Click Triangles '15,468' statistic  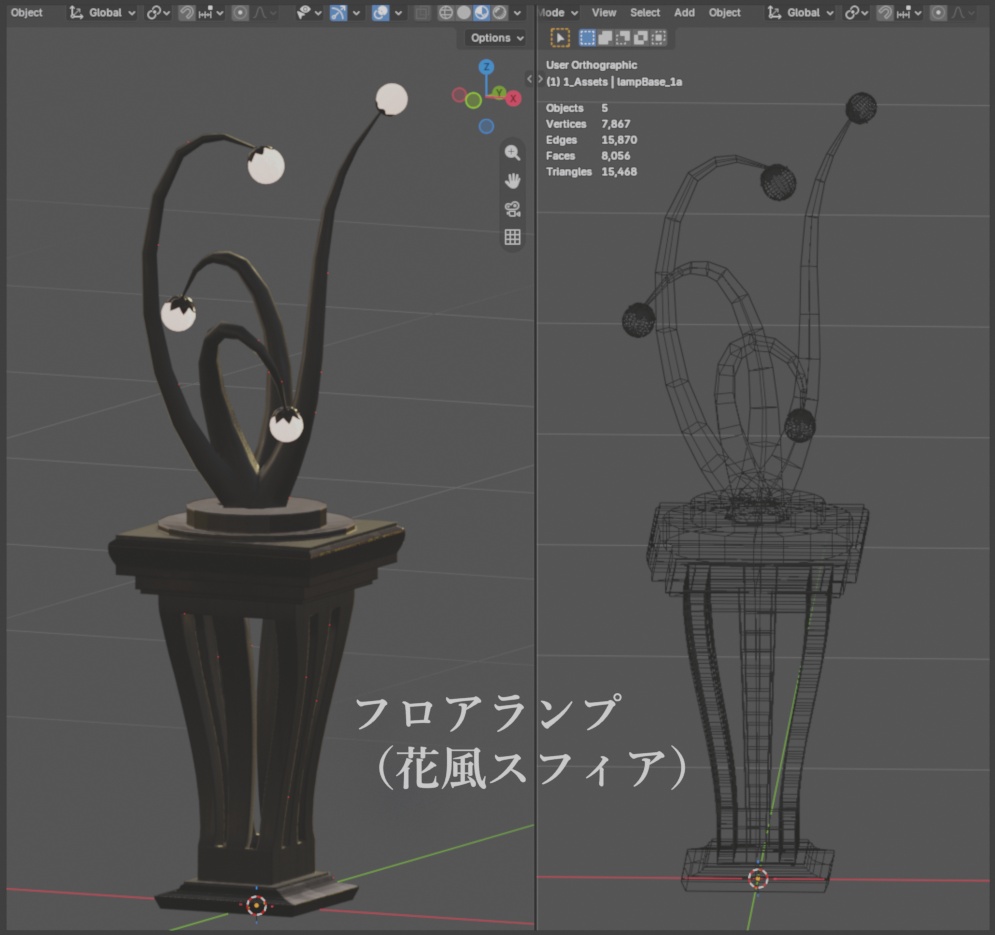pyautogui.click(x=619, y=171)
